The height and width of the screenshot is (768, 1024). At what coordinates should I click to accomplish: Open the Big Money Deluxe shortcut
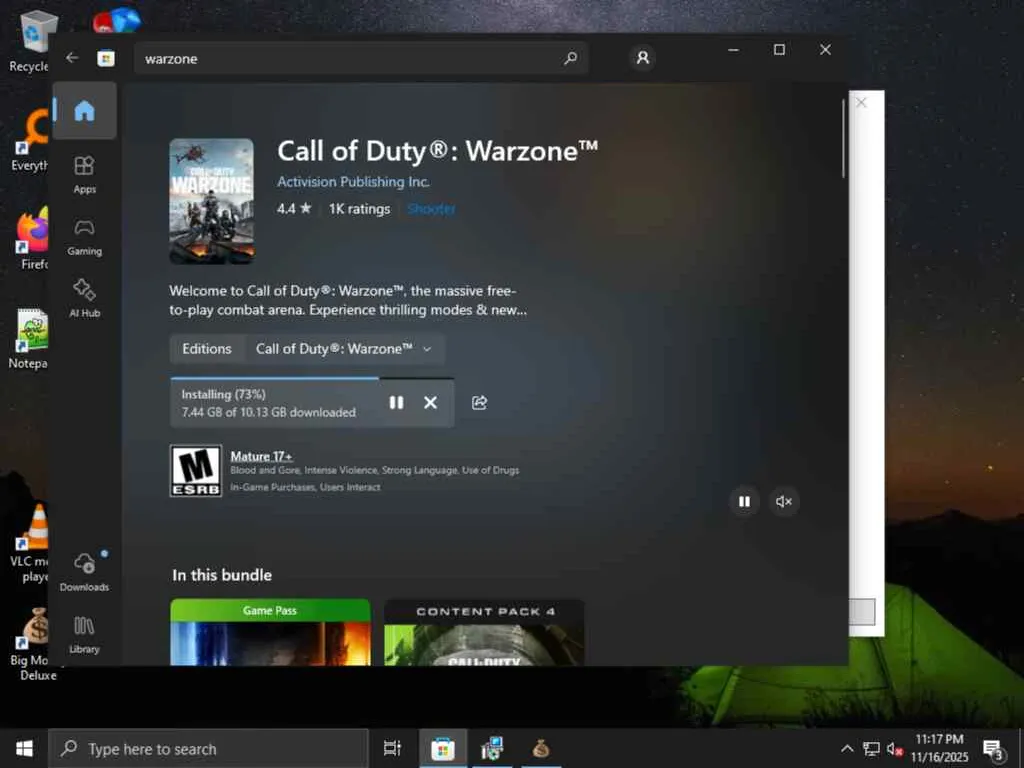click(33, 645)
